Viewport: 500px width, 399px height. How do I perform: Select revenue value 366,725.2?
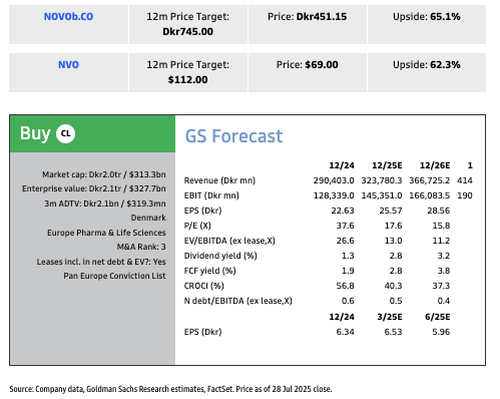pos(430,181)
